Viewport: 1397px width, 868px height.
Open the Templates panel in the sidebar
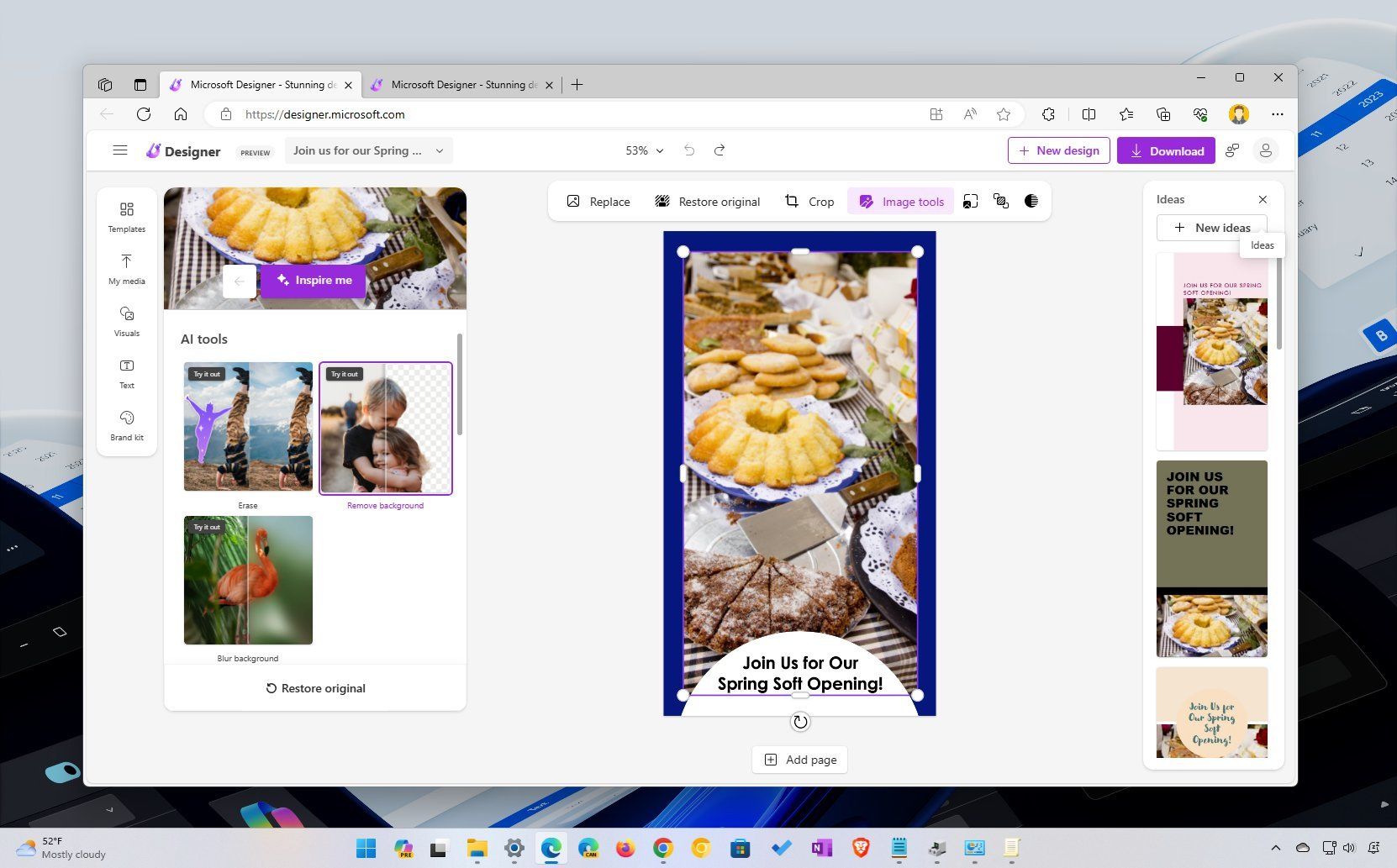click(126, 216)
